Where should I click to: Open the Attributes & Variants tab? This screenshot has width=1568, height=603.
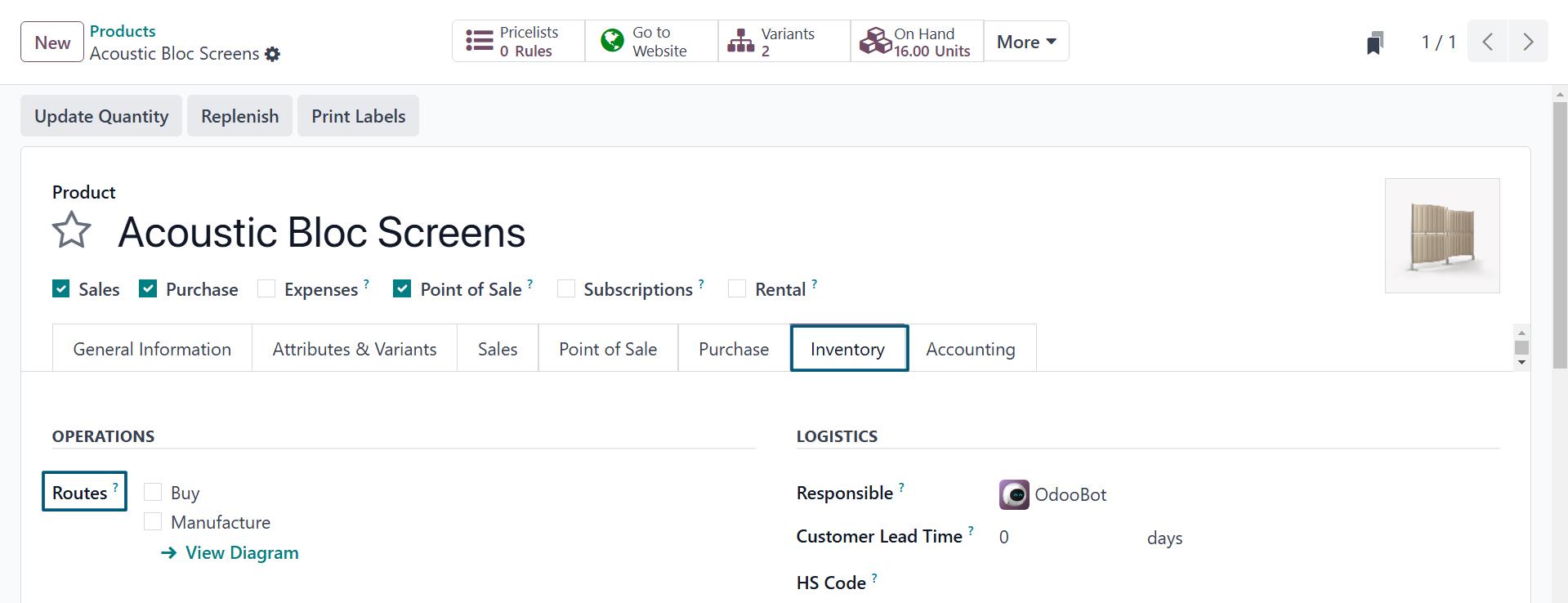tap(355, 349)
